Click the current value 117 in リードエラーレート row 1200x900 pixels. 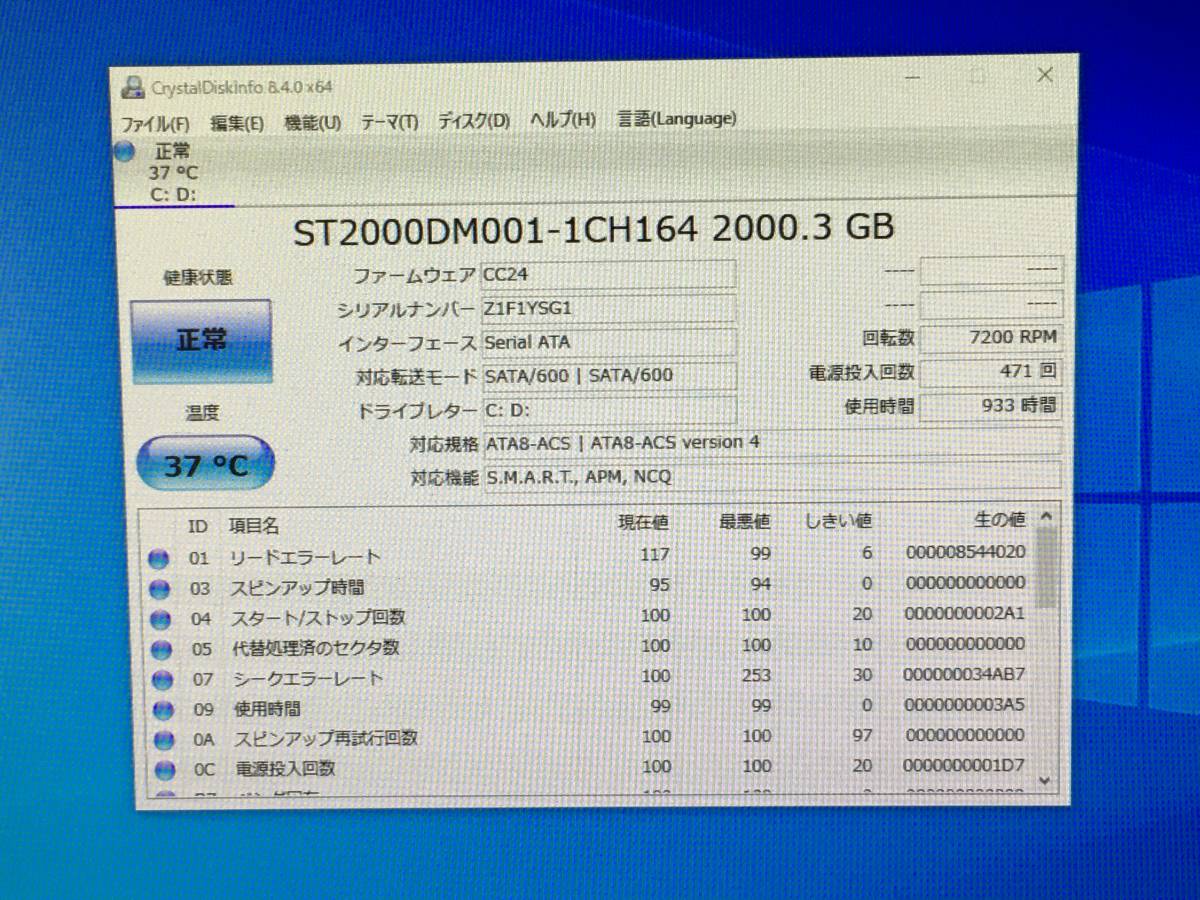654,554
